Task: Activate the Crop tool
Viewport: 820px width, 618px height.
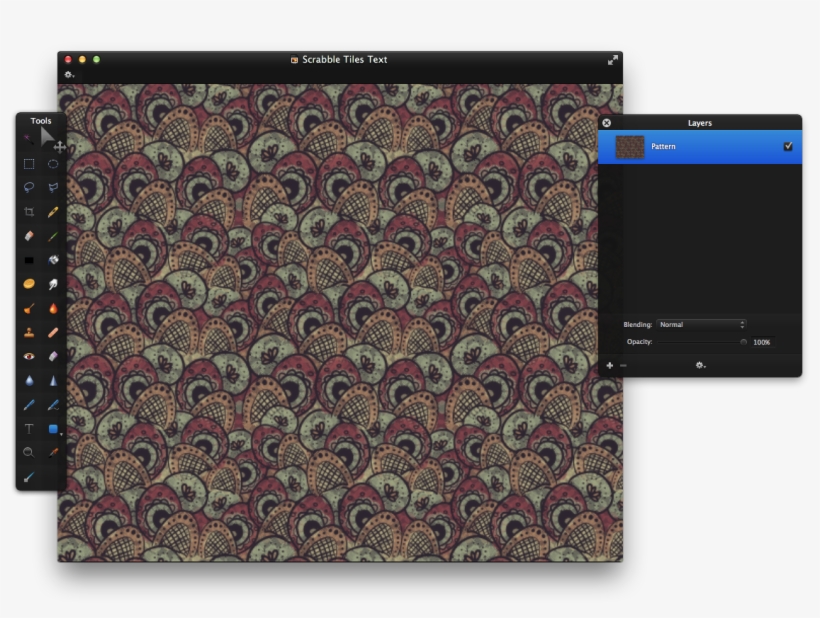Action: tap(29, 212)
